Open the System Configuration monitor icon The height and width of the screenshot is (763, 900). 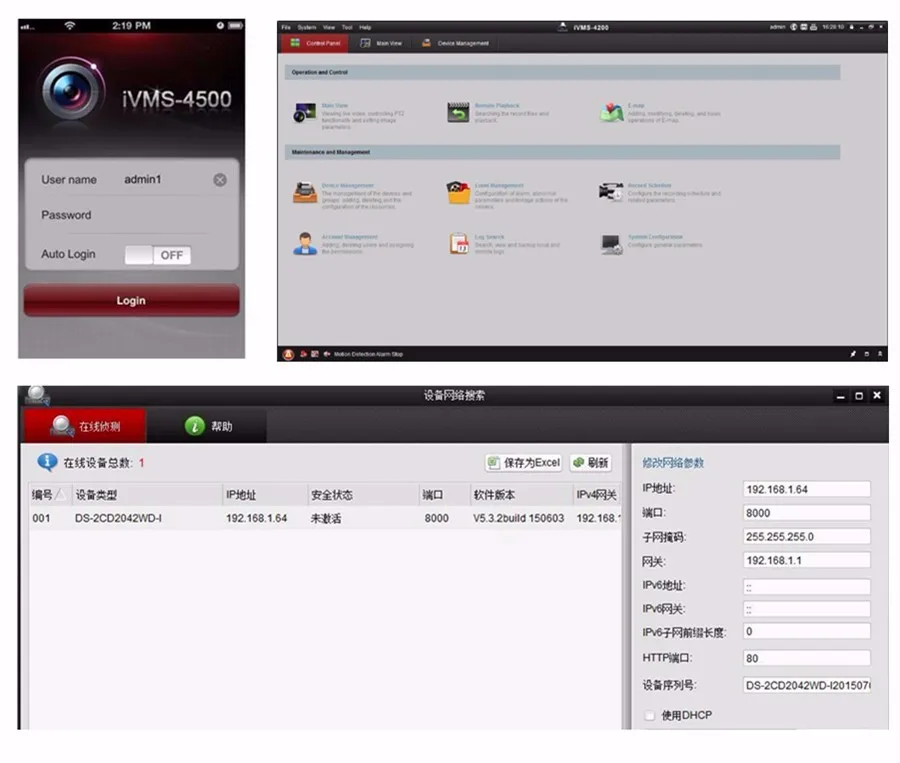coord(611,244)
